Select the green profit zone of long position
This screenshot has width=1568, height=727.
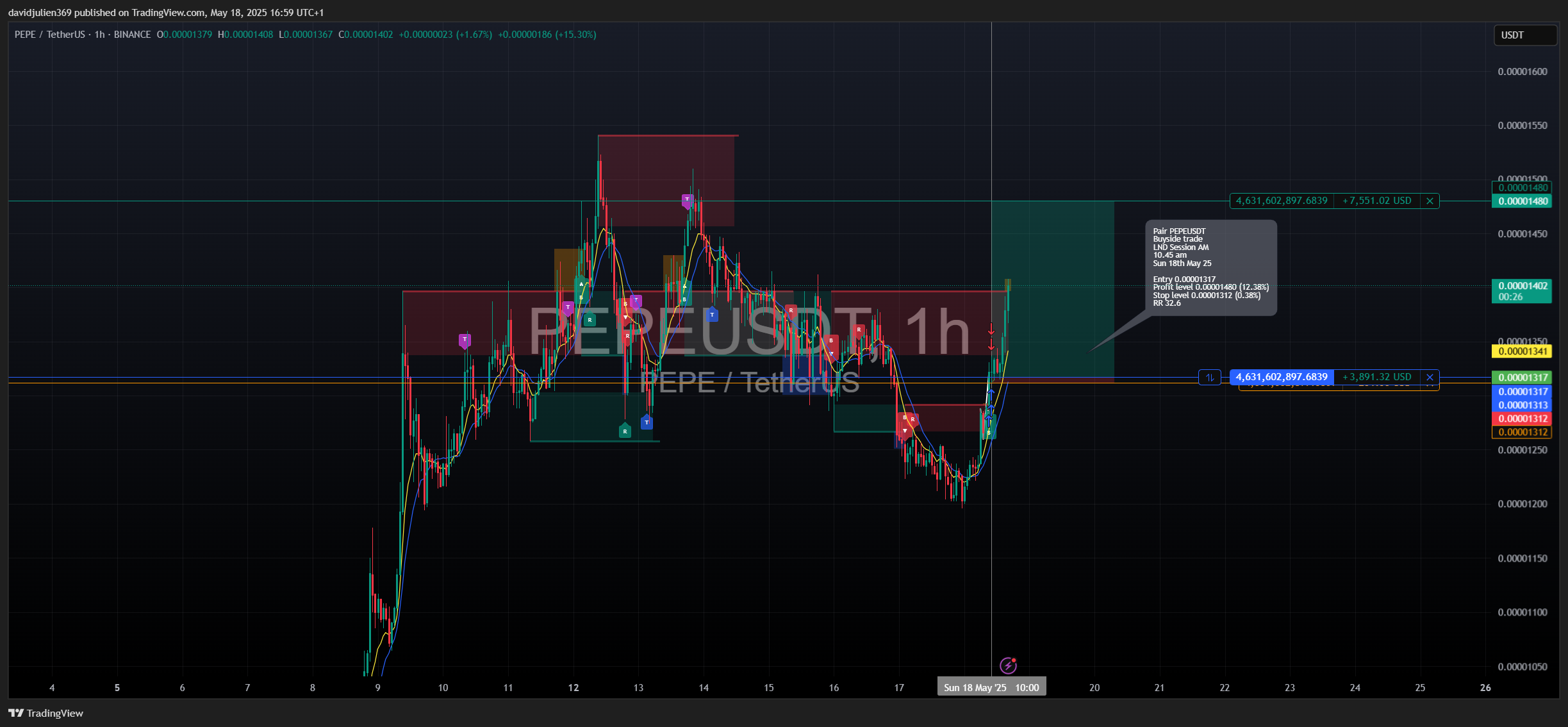pos(1053,289)
